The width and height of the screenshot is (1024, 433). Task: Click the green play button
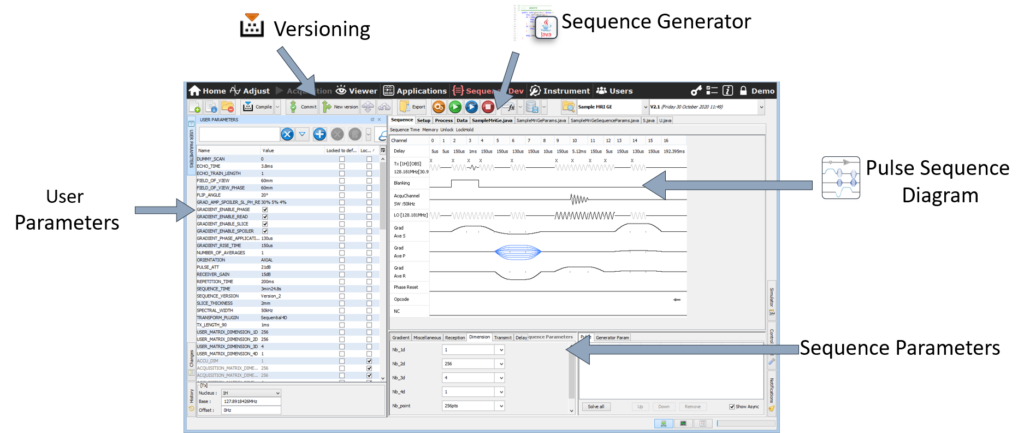pyautogui.click(x=455, y=106)
